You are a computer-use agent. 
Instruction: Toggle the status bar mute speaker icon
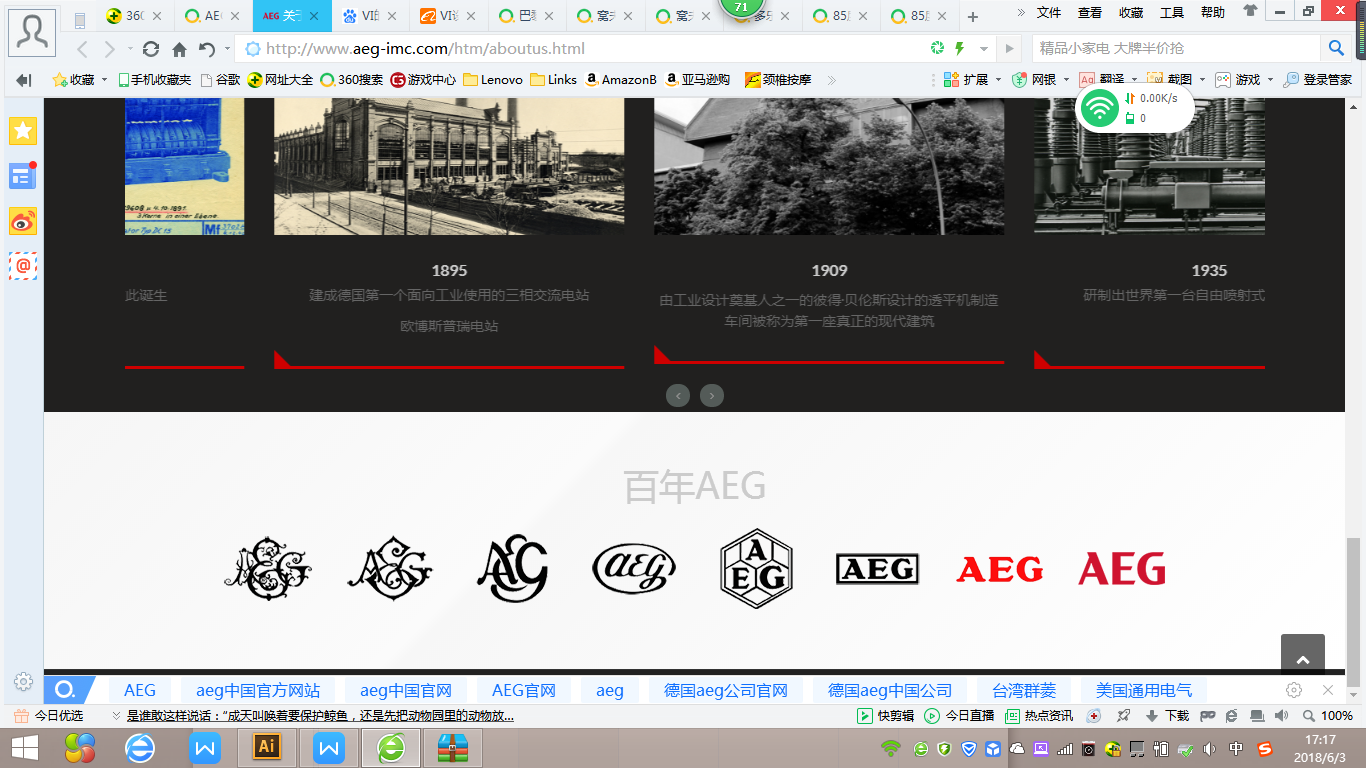1280,716
